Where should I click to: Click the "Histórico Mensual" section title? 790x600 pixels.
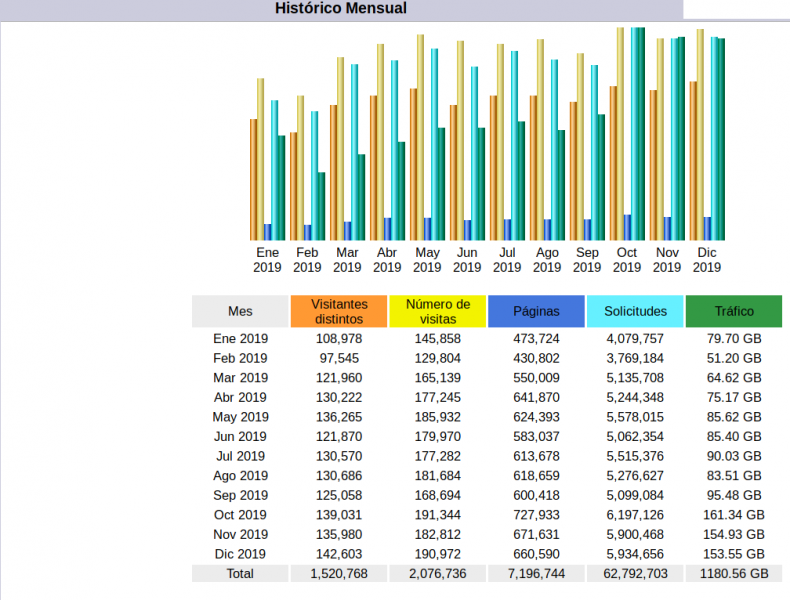tap(341, 9)
